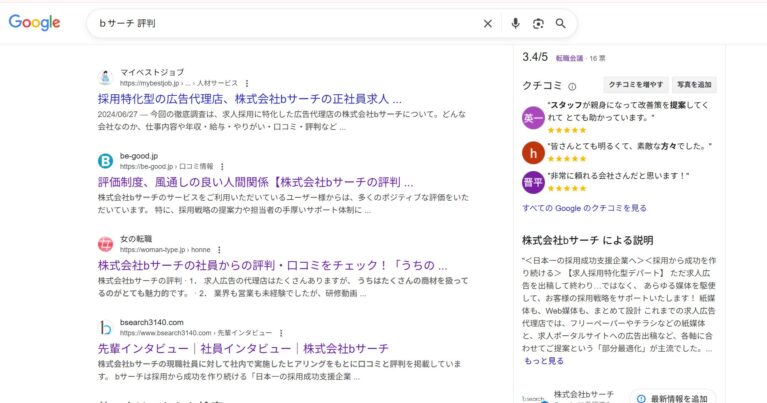Click 株式会社bサーチ による説明 heading

pyautogui.click(x=587, y=240)
